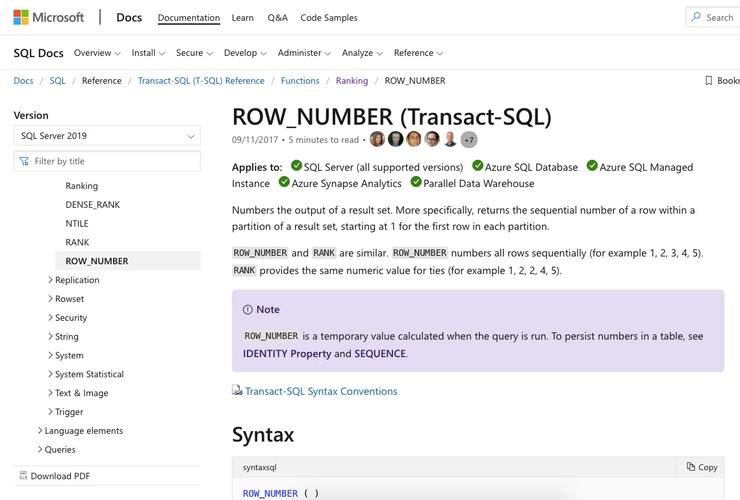Expand the Rowset tree node
This screenshot has height=500, width=740.
[x=50, y=298]
